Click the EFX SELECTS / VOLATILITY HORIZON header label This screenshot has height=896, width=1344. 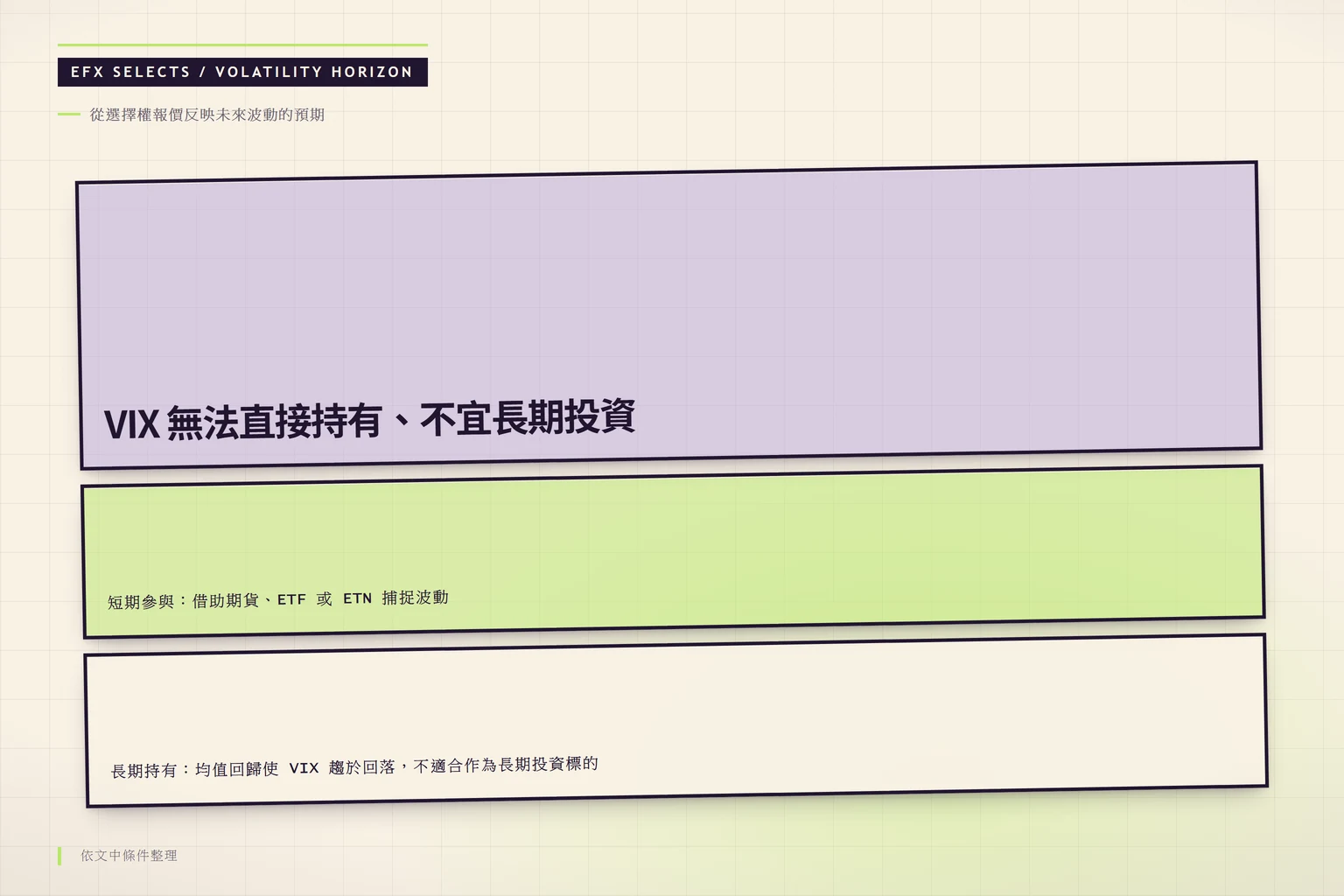242,72
